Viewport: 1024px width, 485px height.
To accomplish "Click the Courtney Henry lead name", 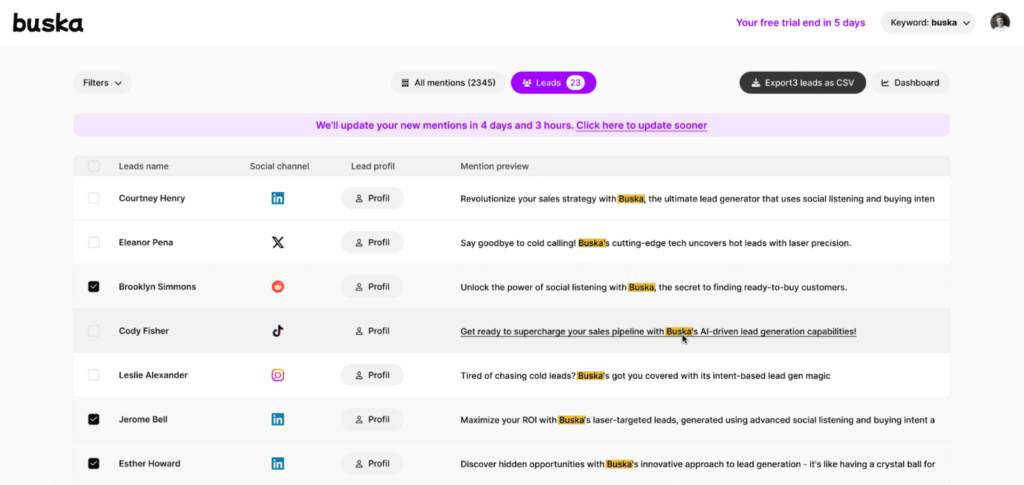I will (x=152, y=198).
